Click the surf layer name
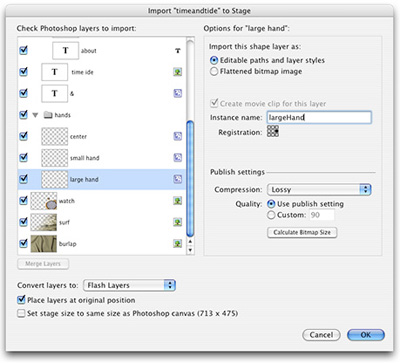This screenshot has width=400, height=363. click(64, 222)
